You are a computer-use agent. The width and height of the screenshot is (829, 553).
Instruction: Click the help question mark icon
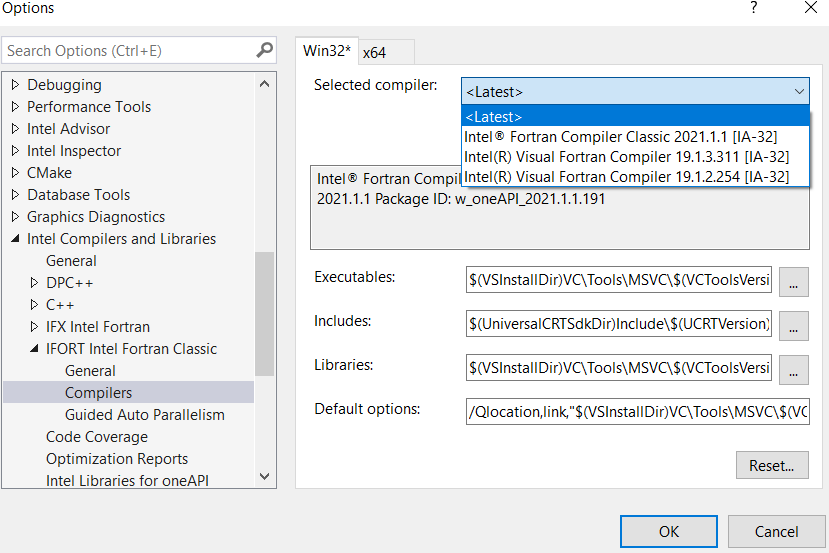754,8
